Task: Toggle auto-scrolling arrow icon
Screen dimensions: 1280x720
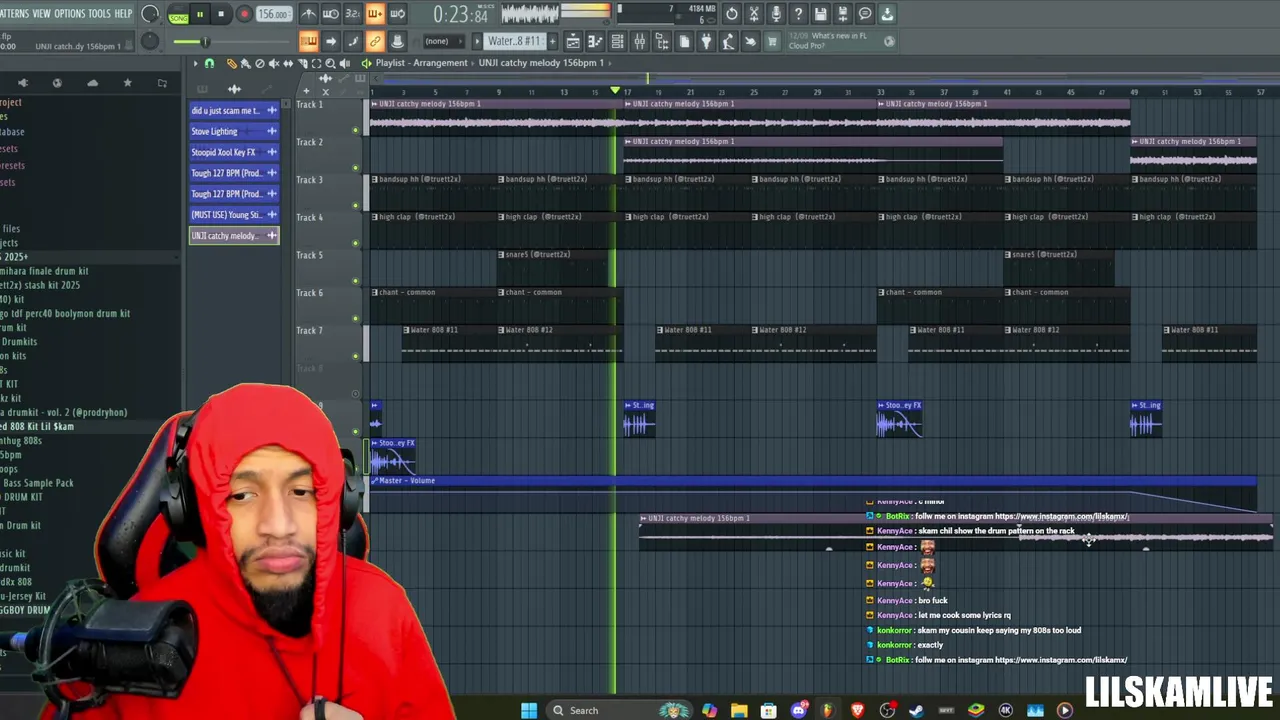Action: (331, 41)
